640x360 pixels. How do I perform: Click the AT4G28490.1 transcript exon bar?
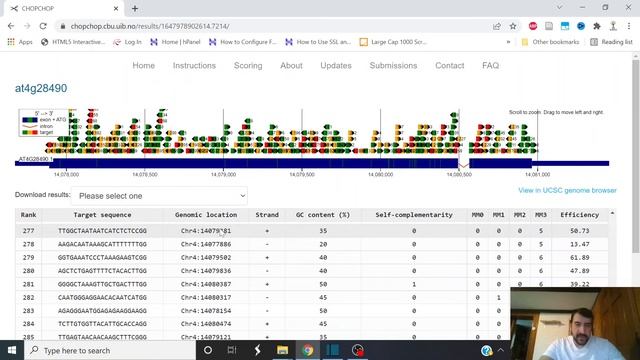[x=253, y=163]
